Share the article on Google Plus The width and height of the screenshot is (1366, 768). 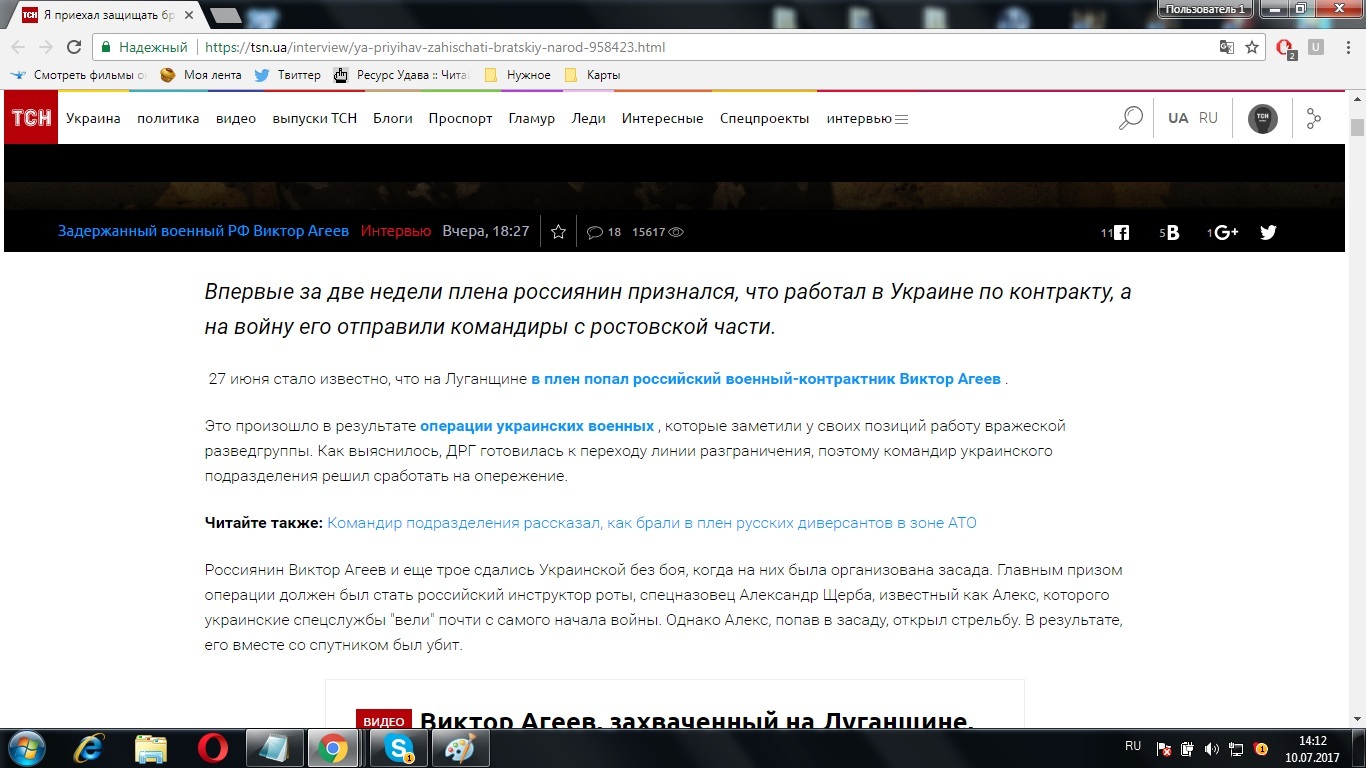(x=1226, y=232)
